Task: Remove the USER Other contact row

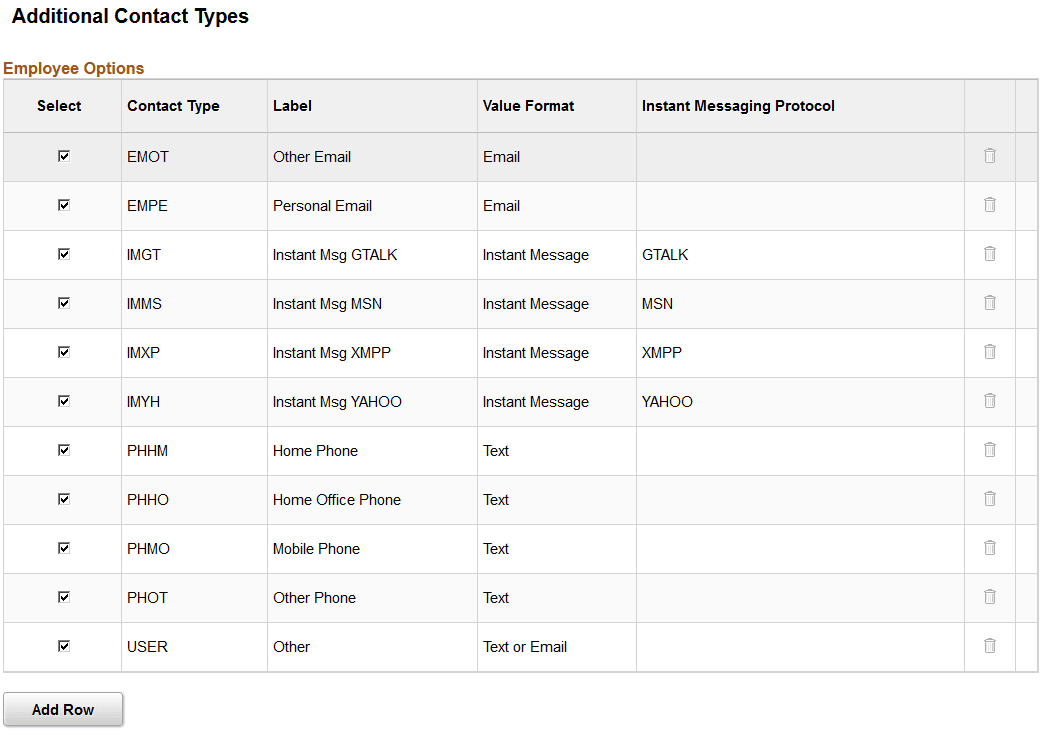Action: 989,646
